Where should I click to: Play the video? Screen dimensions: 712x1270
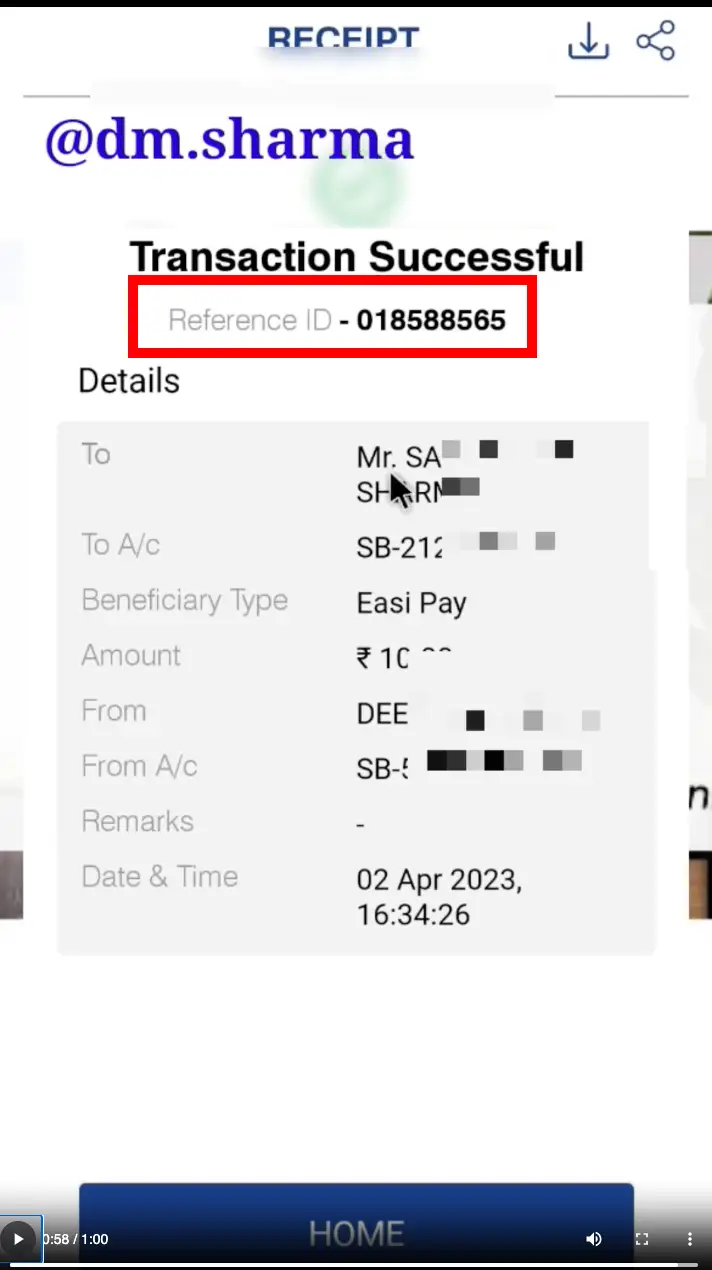(18, 1239)
